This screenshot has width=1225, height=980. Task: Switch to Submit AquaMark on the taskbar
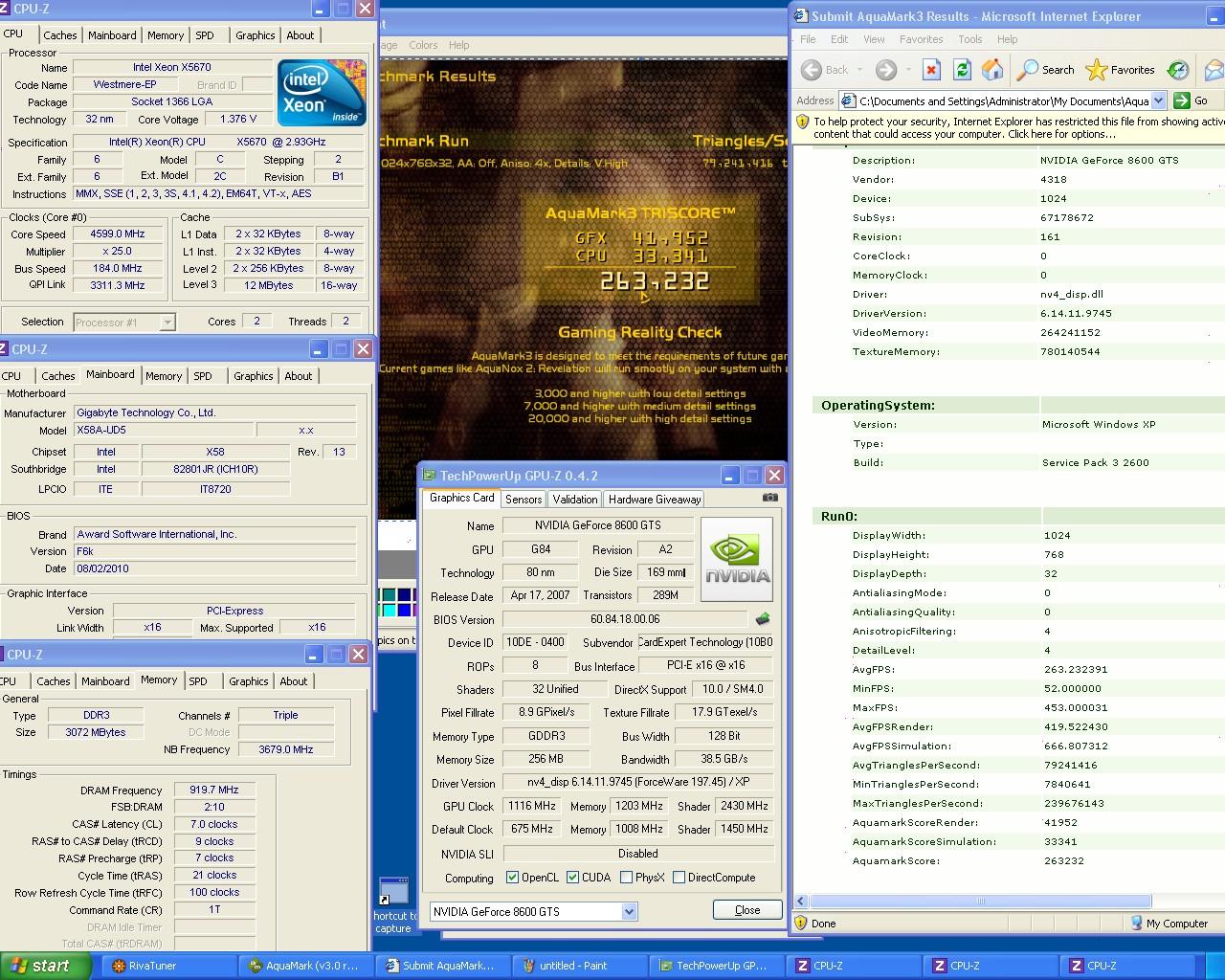coord(441,966)
